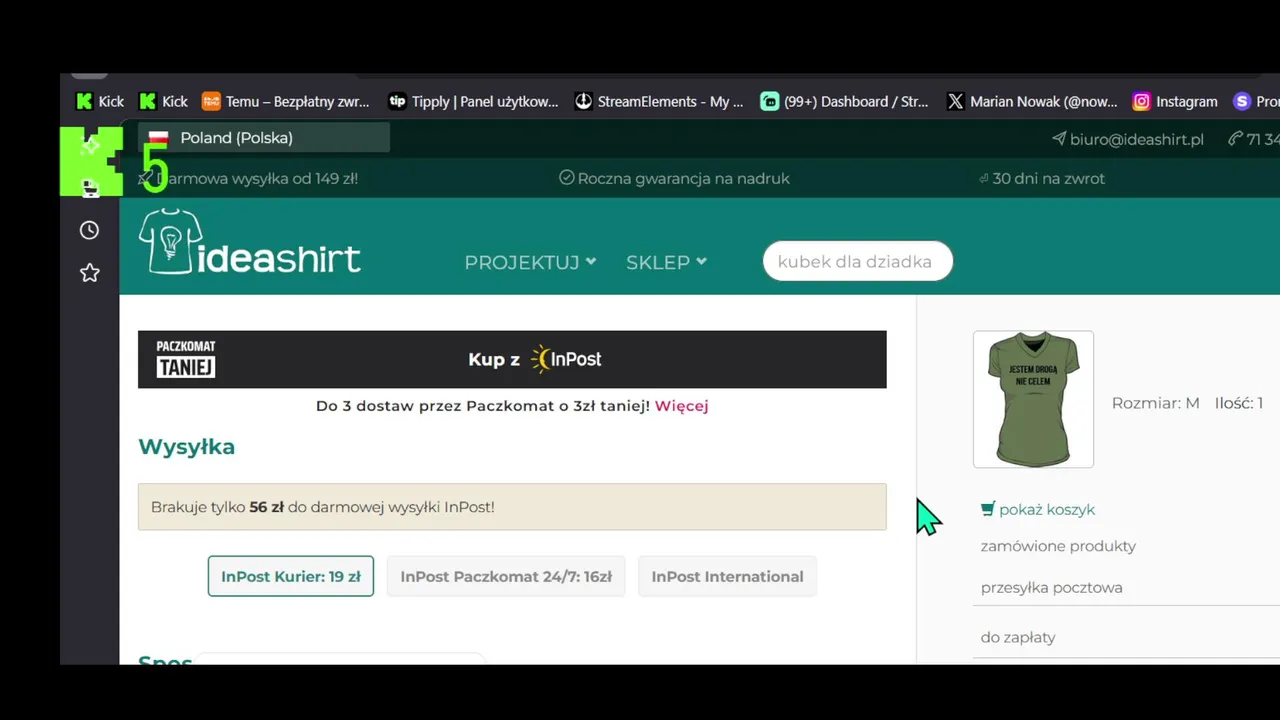This screenshot has width=1280, height=720.
Task: Click the Poland flag icon
Action: click(x=158, y=138)
